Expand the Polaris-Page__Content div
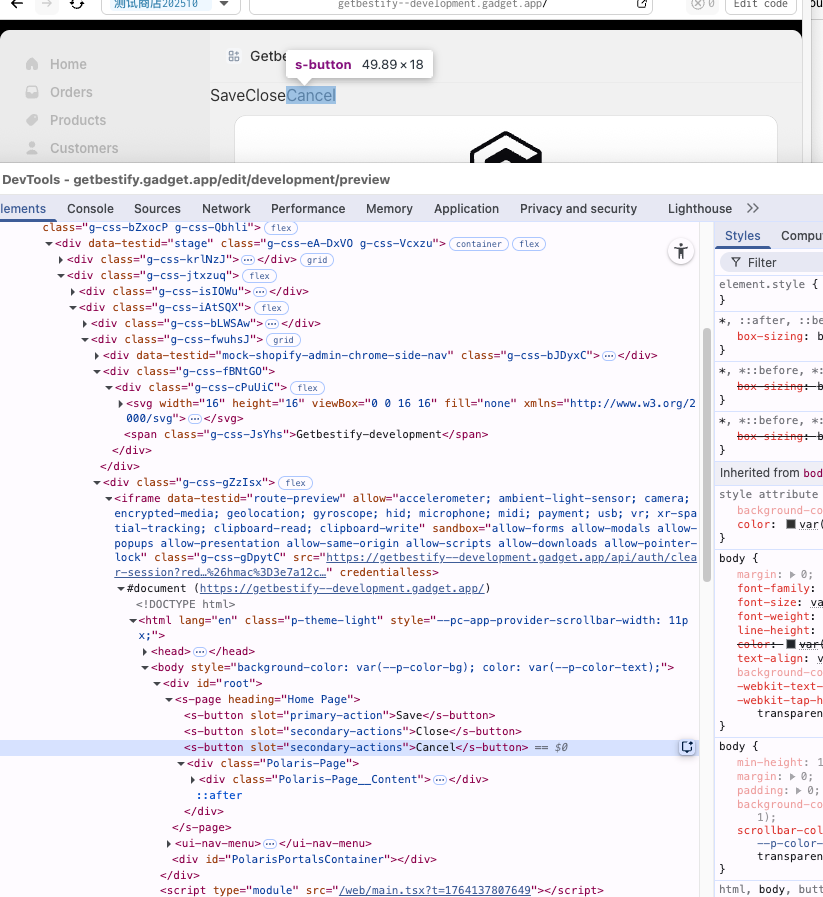This screenshot has height=897, width=823. click(193, 779)
